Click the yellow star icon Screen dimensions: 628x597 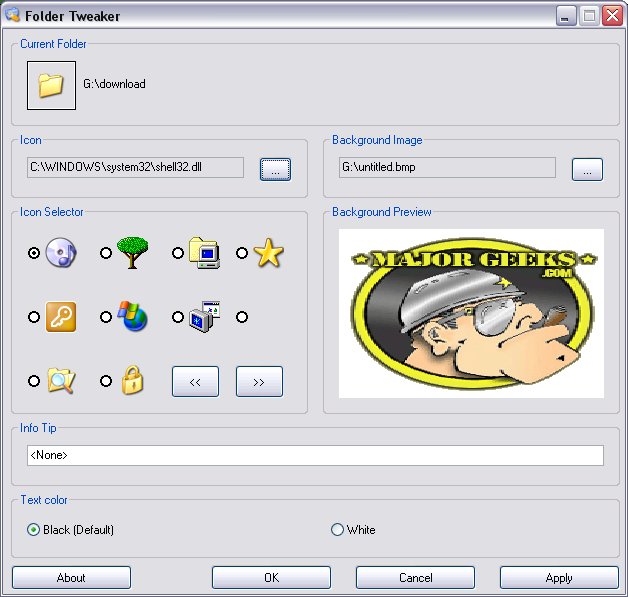click(269, 253)
